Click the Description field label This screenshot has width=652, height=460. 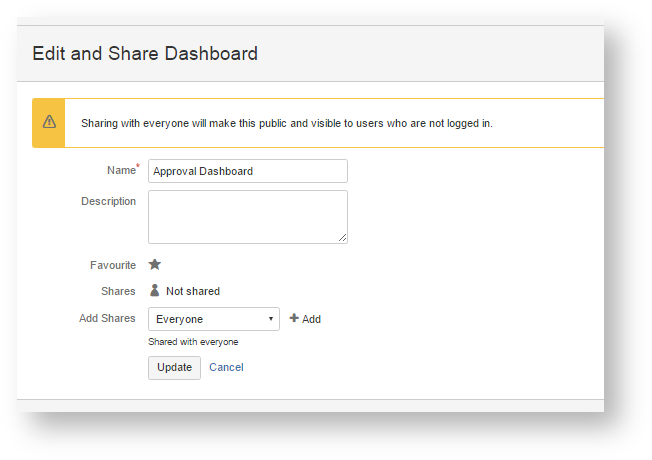tap(108, 201)
